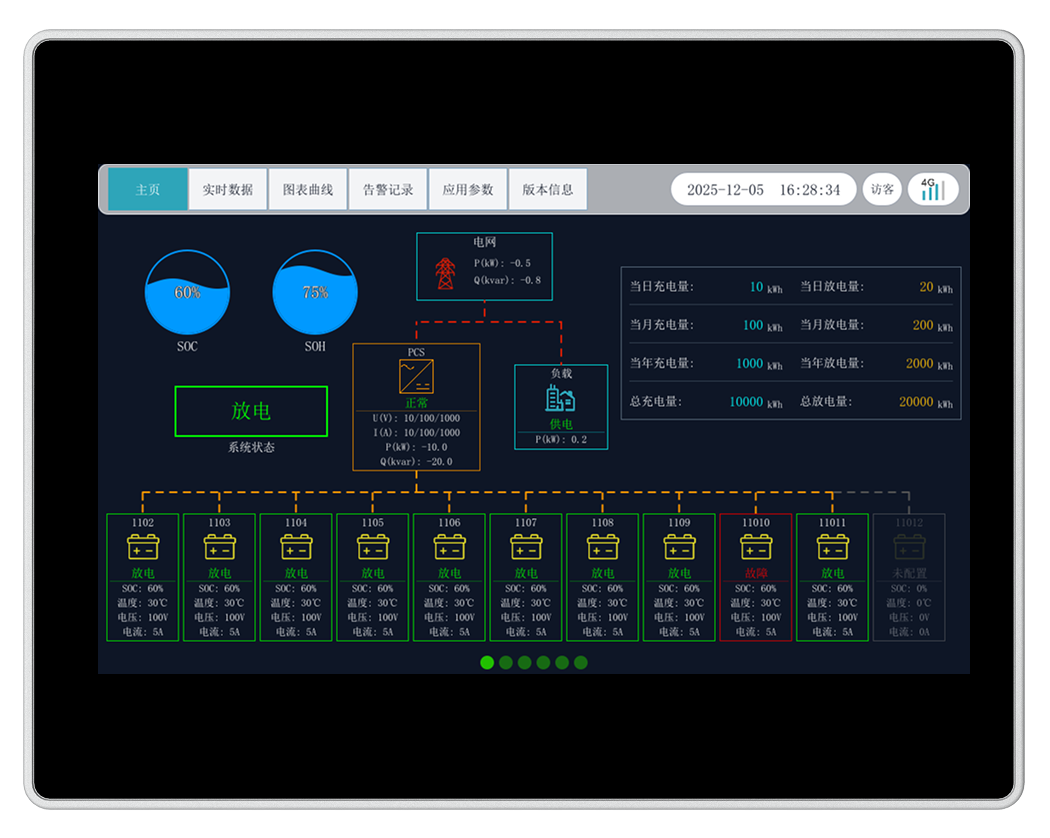Image resolution: width=1050 pixels, height=838 pixels.
Task: Open the 应用参数 tab
Action: click(468, 190)
